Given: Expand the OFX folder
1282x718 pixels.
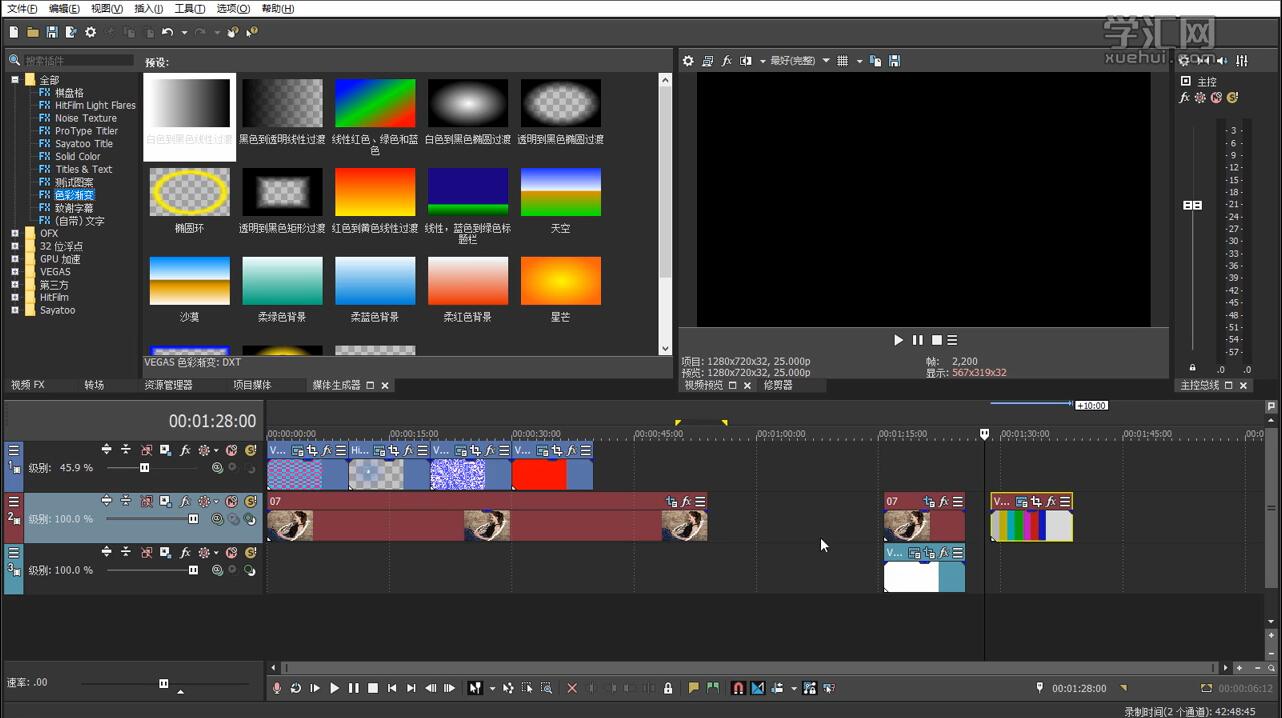Looking at the screenshot, I should click(15, 233).
